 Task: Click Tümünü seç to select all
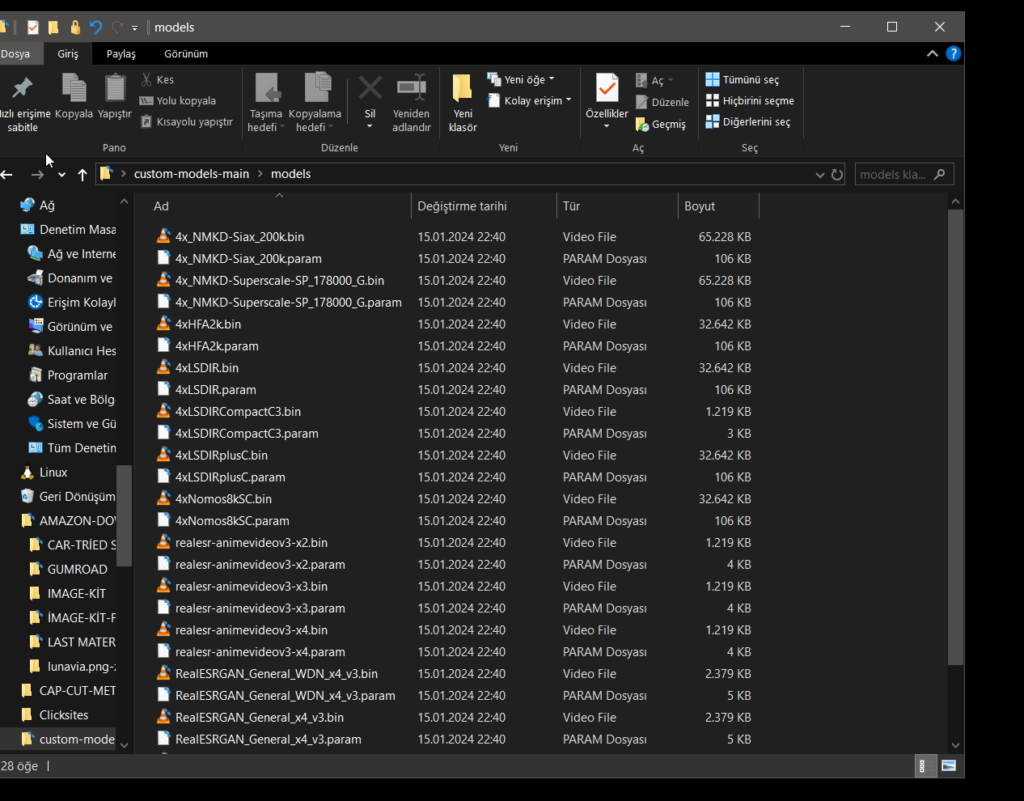pyautogui.click(x=743, y=80)
